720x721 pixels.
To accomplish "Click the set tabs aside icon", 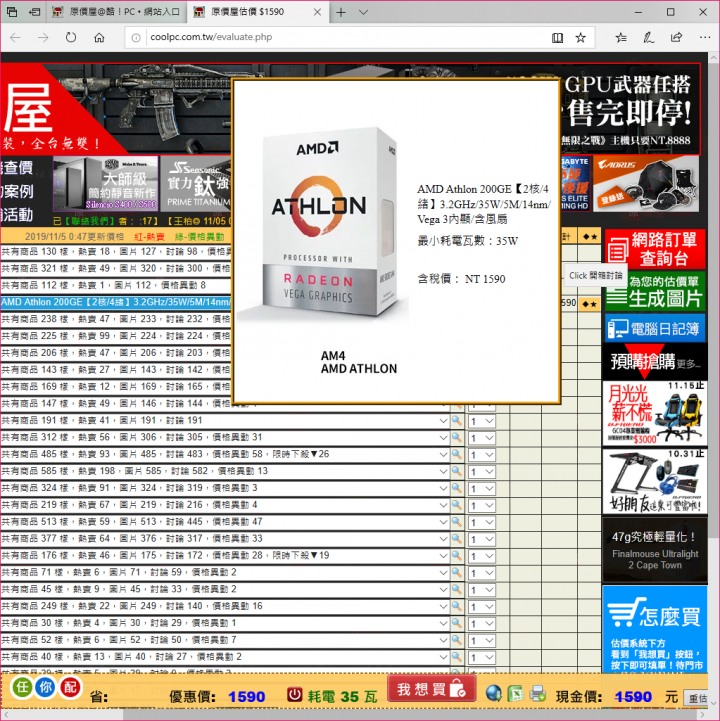I will point(34,12).
